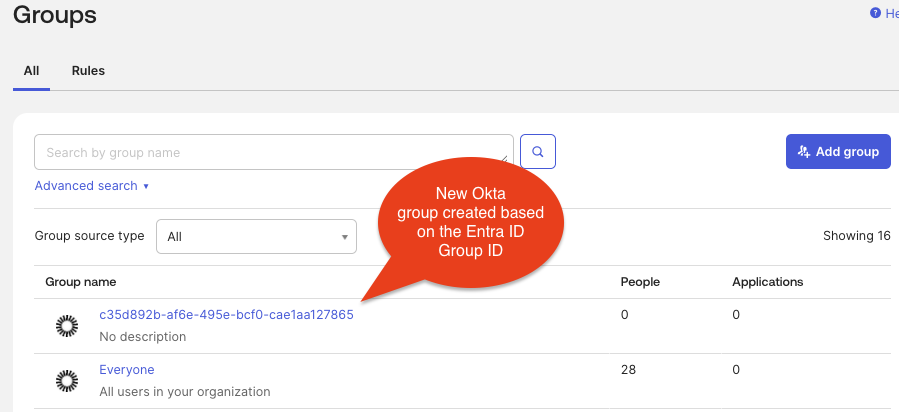Click the Group name column header
The height and width of the screenshot is (412, 899).
(81, 282)
